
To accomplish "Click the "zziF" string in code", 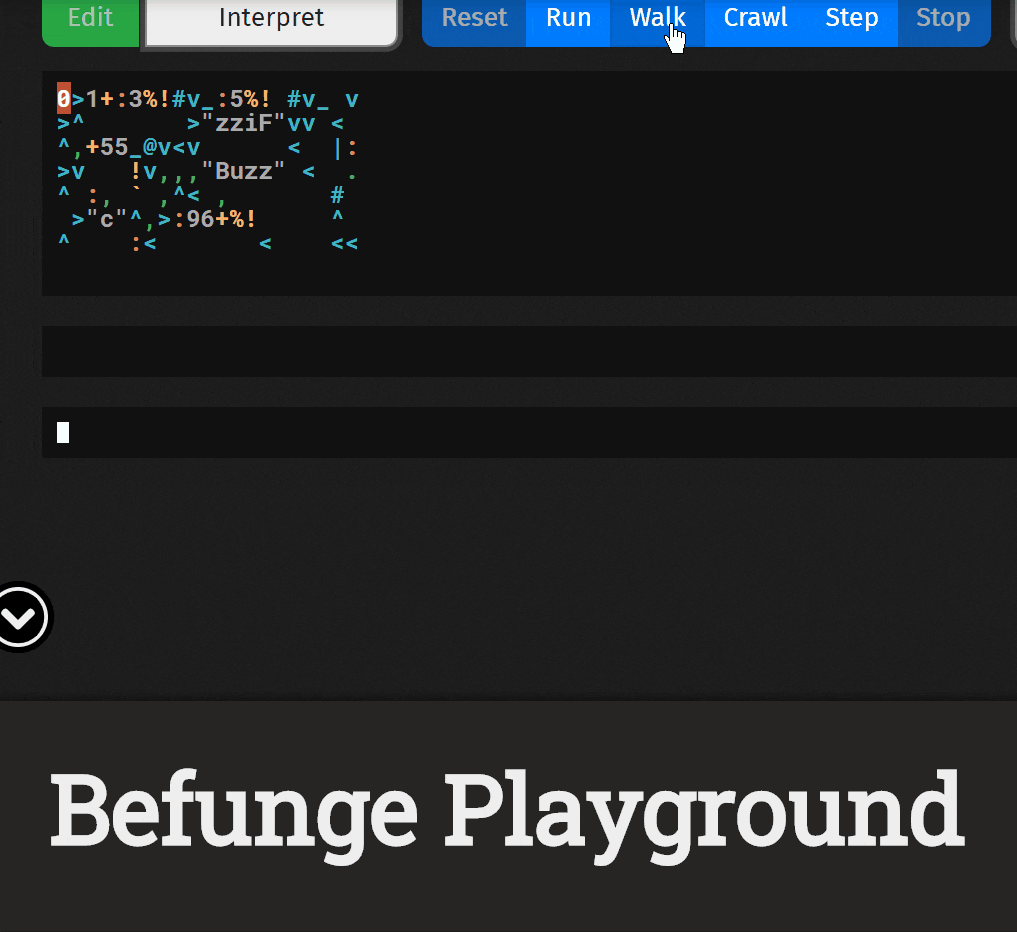I will (x=243, y=123).
